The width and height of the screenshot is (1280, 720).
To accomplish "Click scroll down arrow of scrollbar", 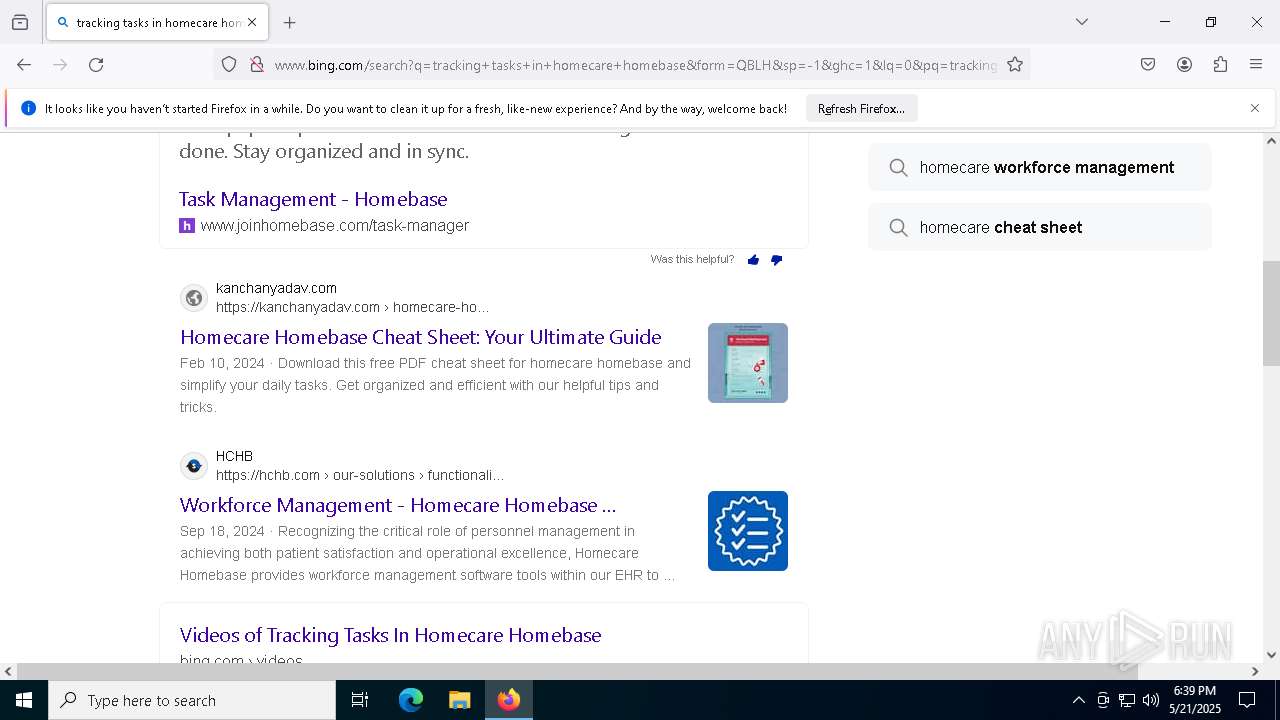I will click(x=1271, y=655).
